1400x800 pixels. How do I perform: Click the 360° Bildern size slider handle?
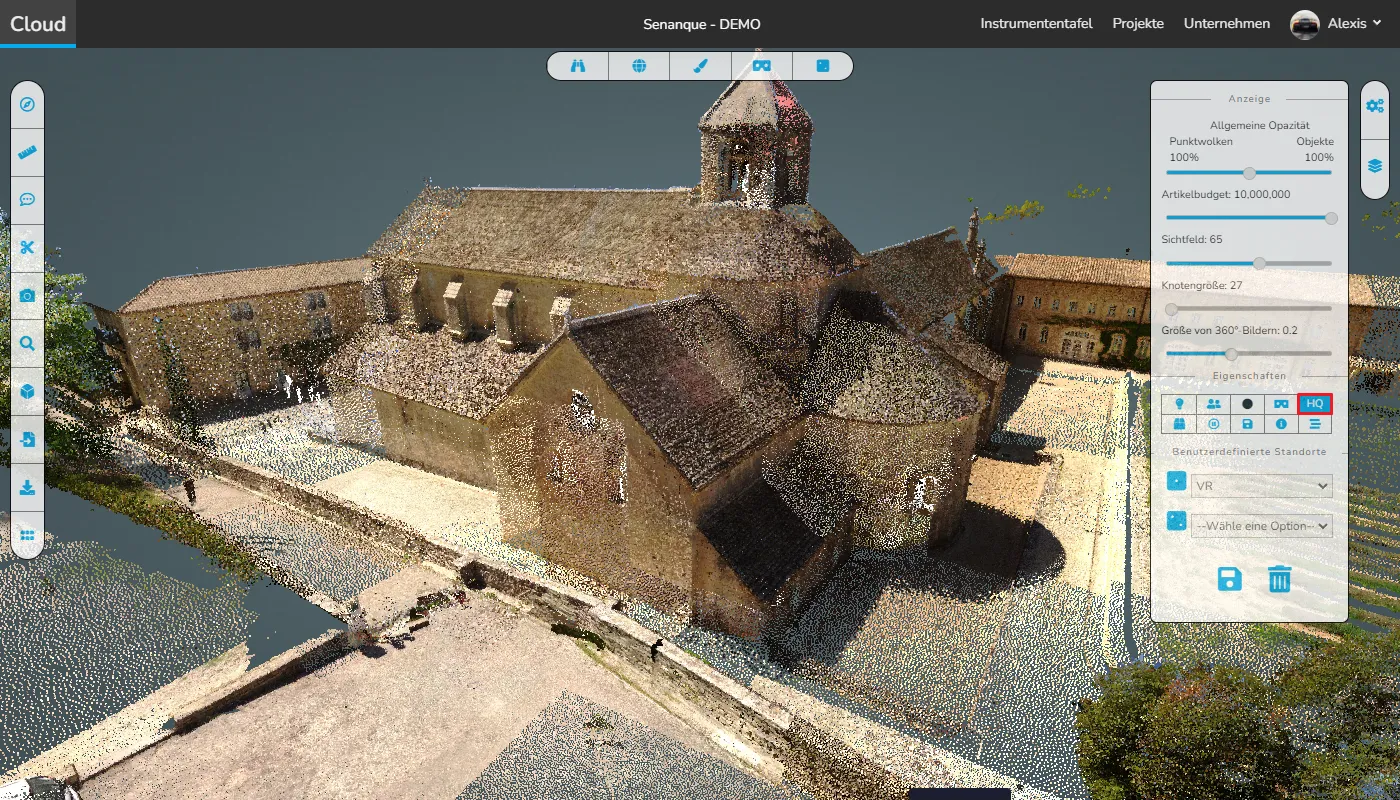[x=1231, y=354]
